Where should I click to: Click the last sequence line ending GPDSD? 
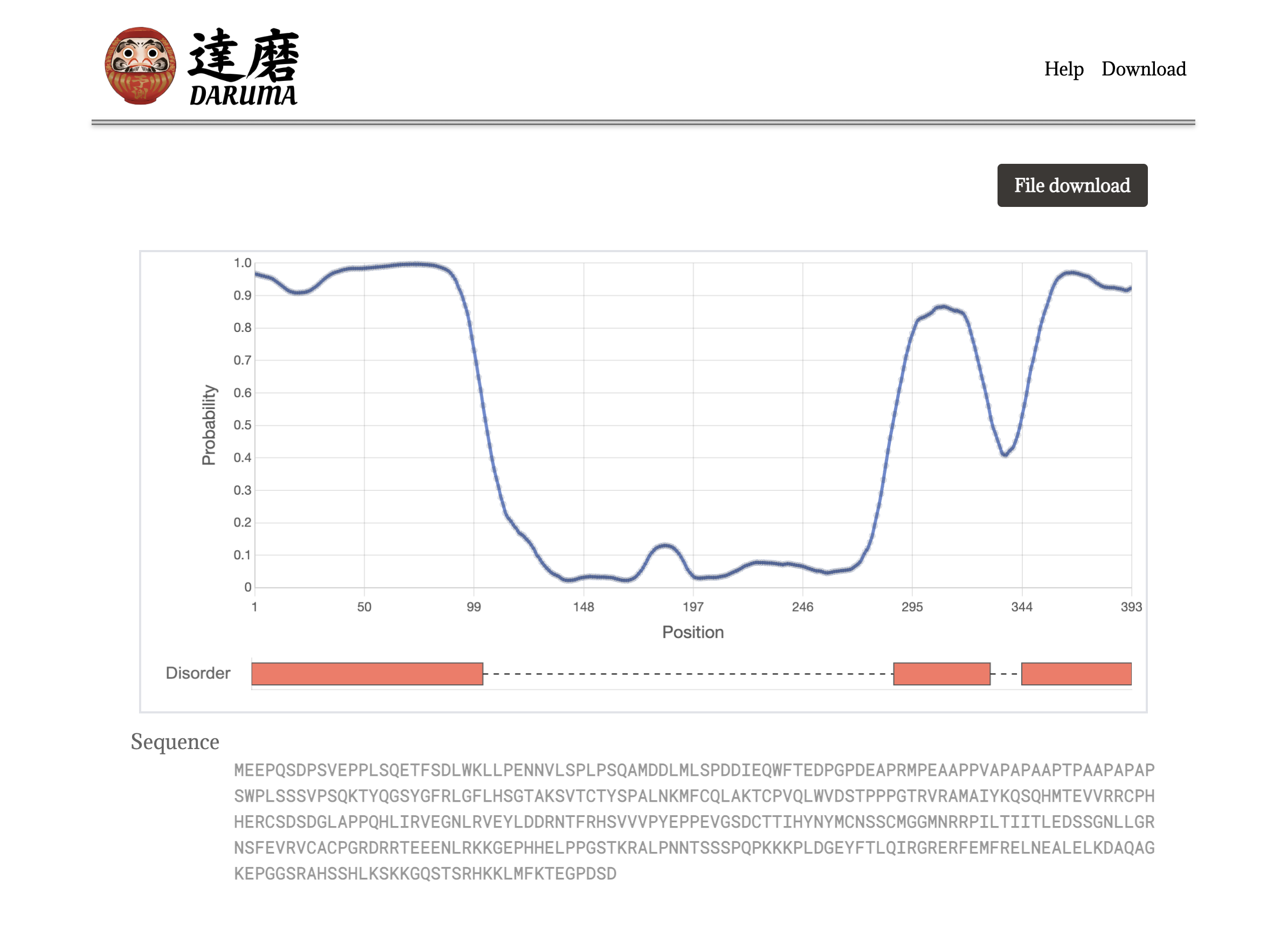(x=425, y=873)
